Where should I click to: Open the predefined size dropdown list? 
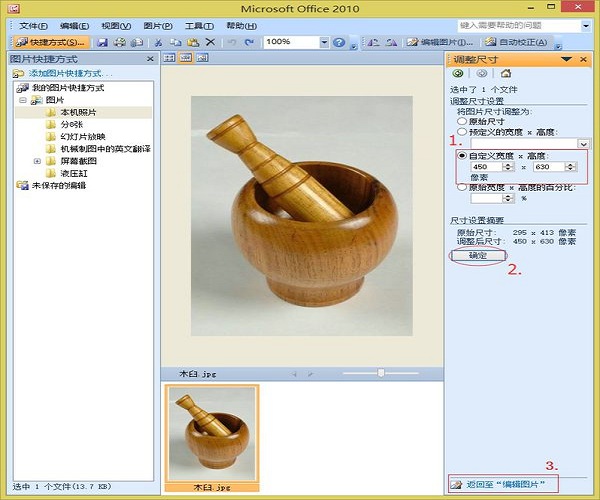click(x=584, y=144)
